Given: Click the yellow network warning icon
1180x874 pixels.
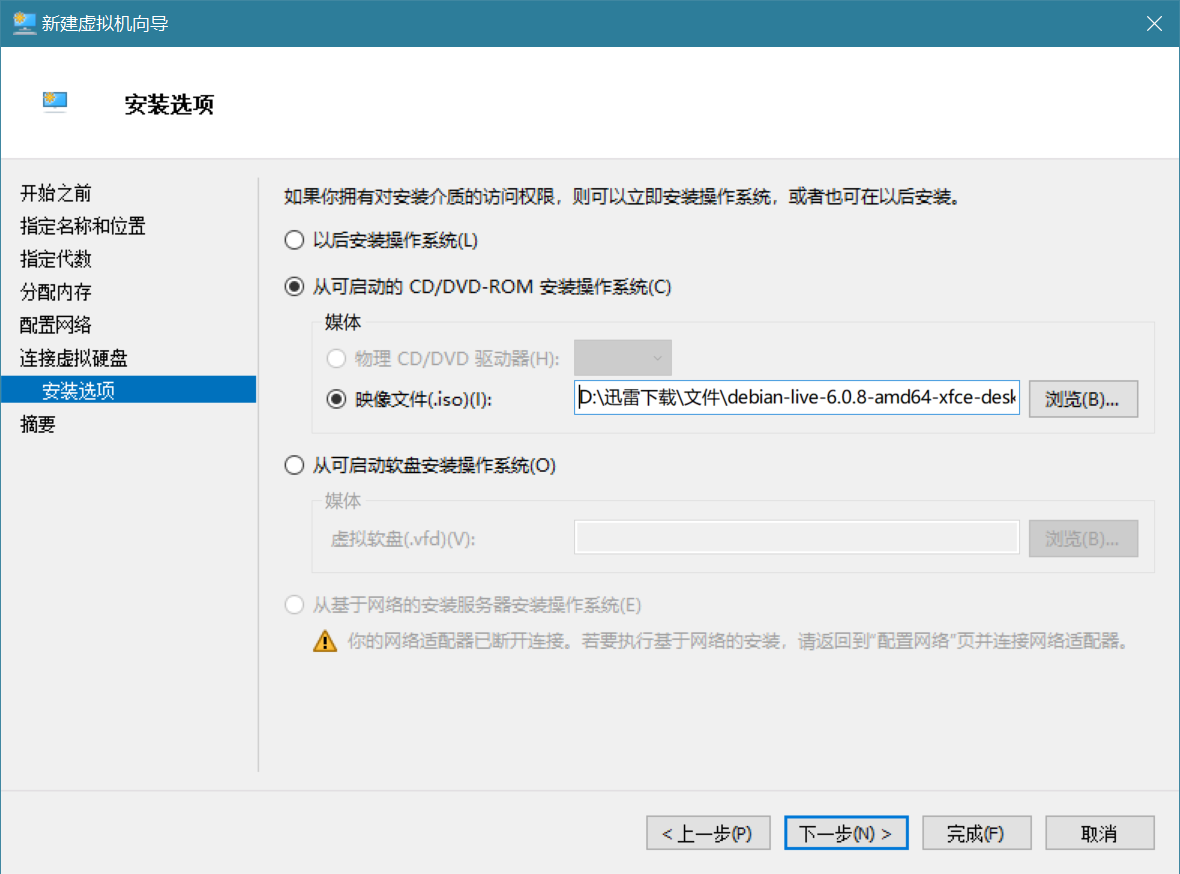Looking at the screenshot, I should pos(325,641).
